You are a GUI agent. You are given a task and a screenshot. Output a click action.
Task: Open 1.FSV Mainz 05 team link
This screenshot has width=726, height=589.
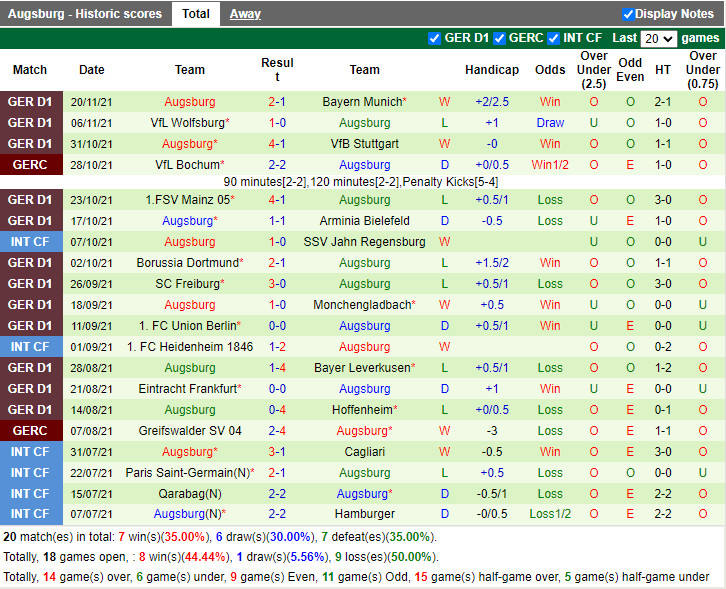point(190,200)
